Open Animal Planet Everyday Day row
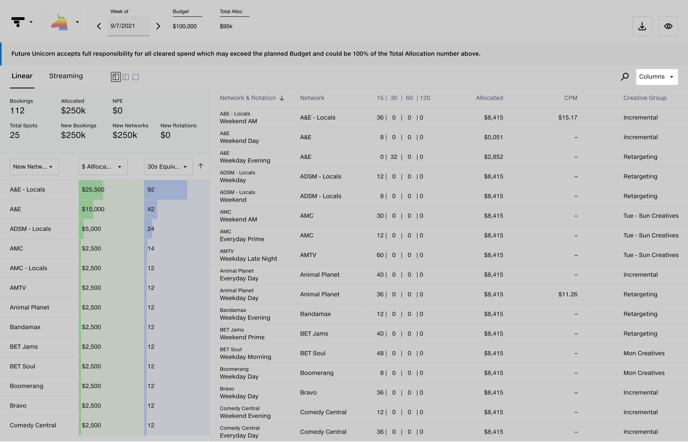The image size is (688, 442). tap(449, 275)
